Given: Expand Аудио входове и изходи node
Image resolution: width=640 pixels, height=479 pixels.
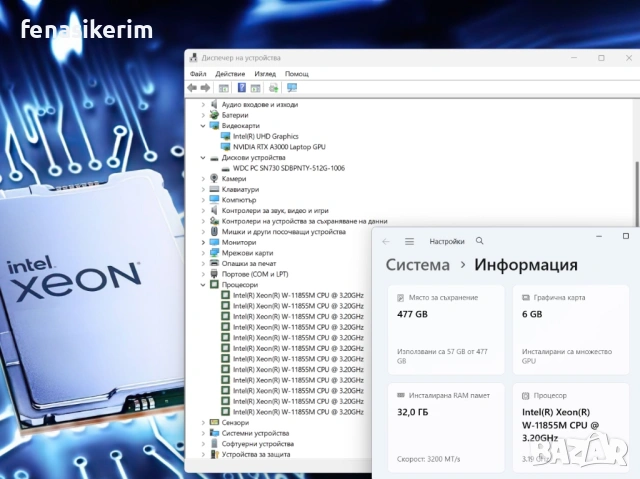Looking at the screenshot, I should [203, 104].
